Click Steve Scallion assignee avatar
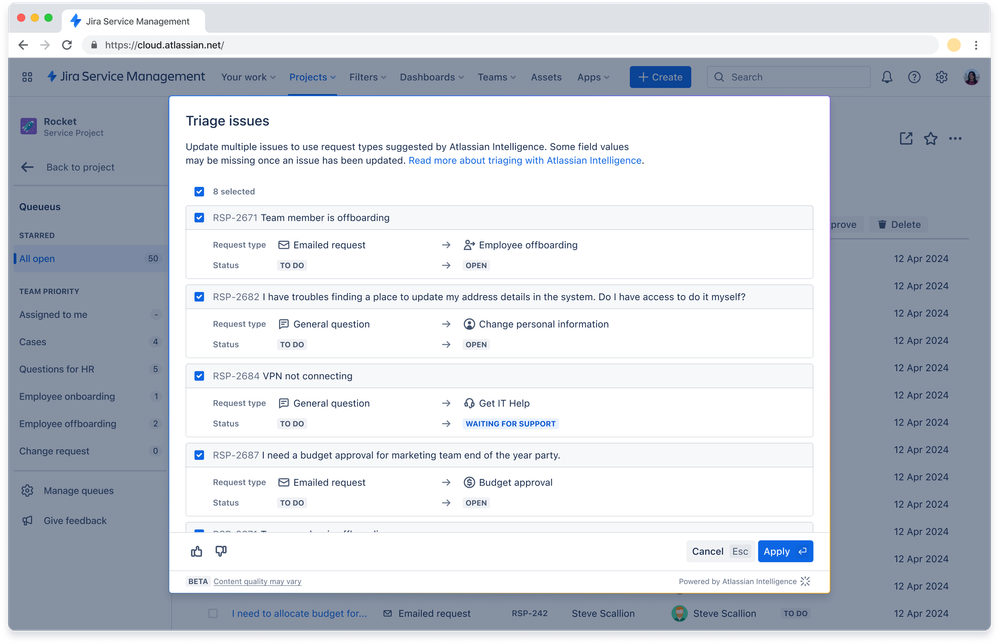Screen dimensions: 999x644 (680, 613)
